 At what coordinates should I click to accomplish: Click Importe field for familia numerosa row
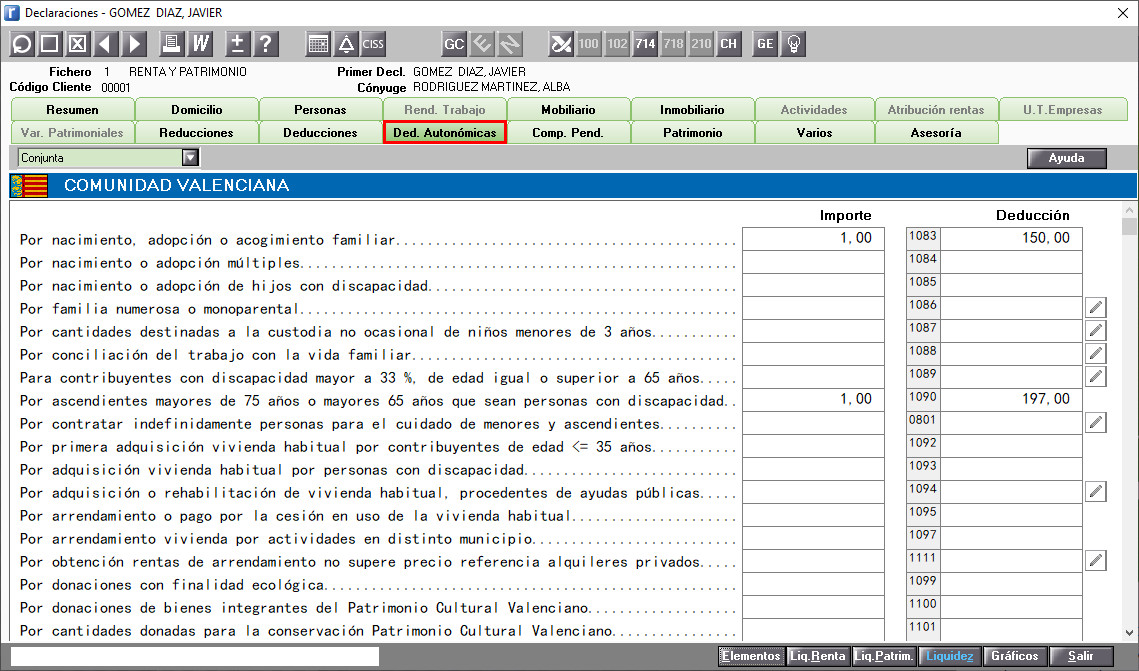(x=814, y=307)
